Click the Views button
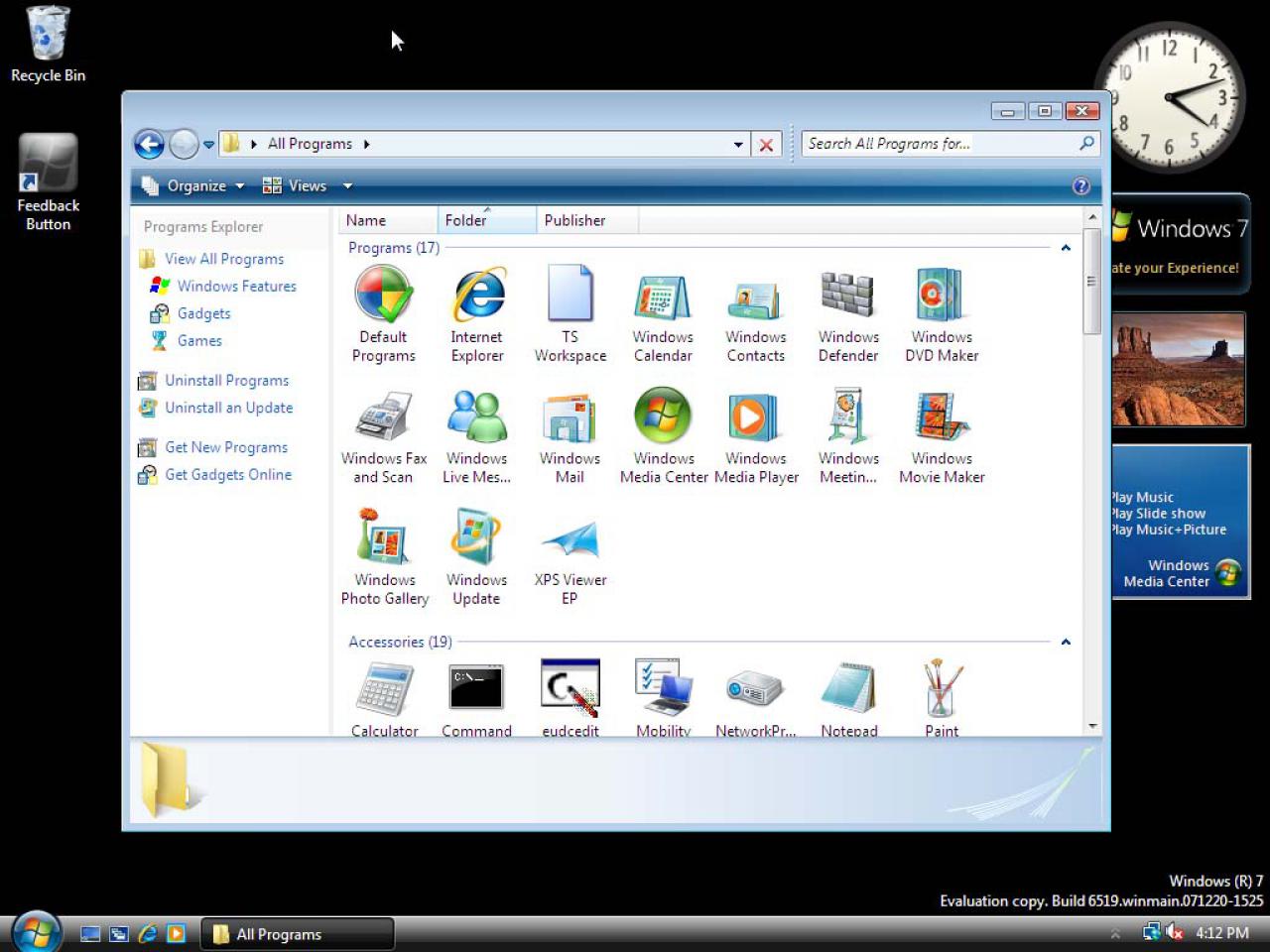The height and width of the screenshot is (952, 1270). pyautogui.click(x=295, y=185)
